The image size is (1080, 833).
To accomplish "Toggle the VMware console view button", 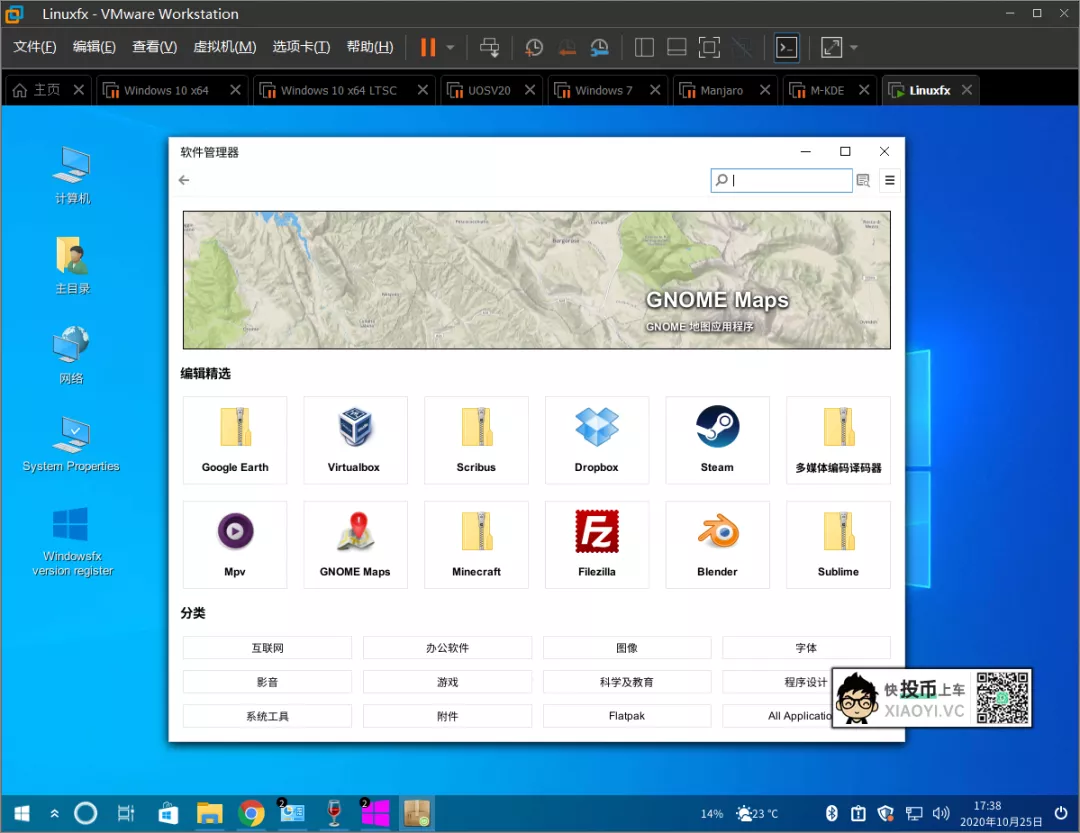I will (x=787, y=47).
